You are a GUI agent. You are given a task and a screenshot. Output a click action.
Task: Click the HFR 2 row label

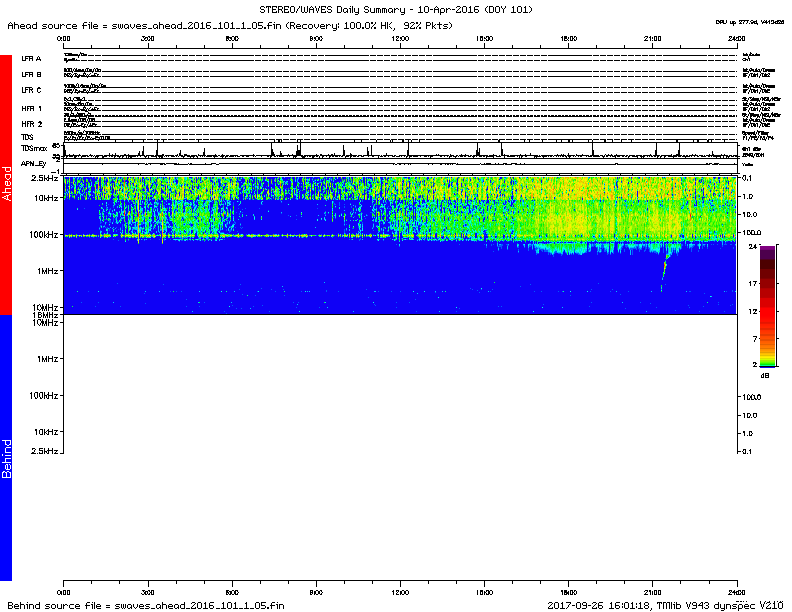coord(32,123)
